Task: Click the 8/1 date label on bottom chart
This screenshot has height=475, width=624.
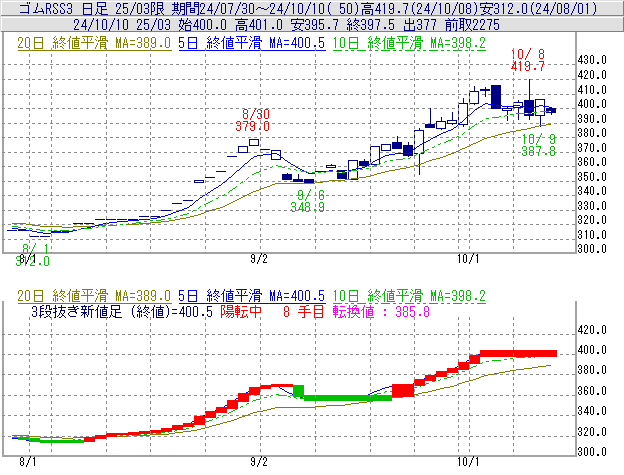Action: [x=27, y=462]
